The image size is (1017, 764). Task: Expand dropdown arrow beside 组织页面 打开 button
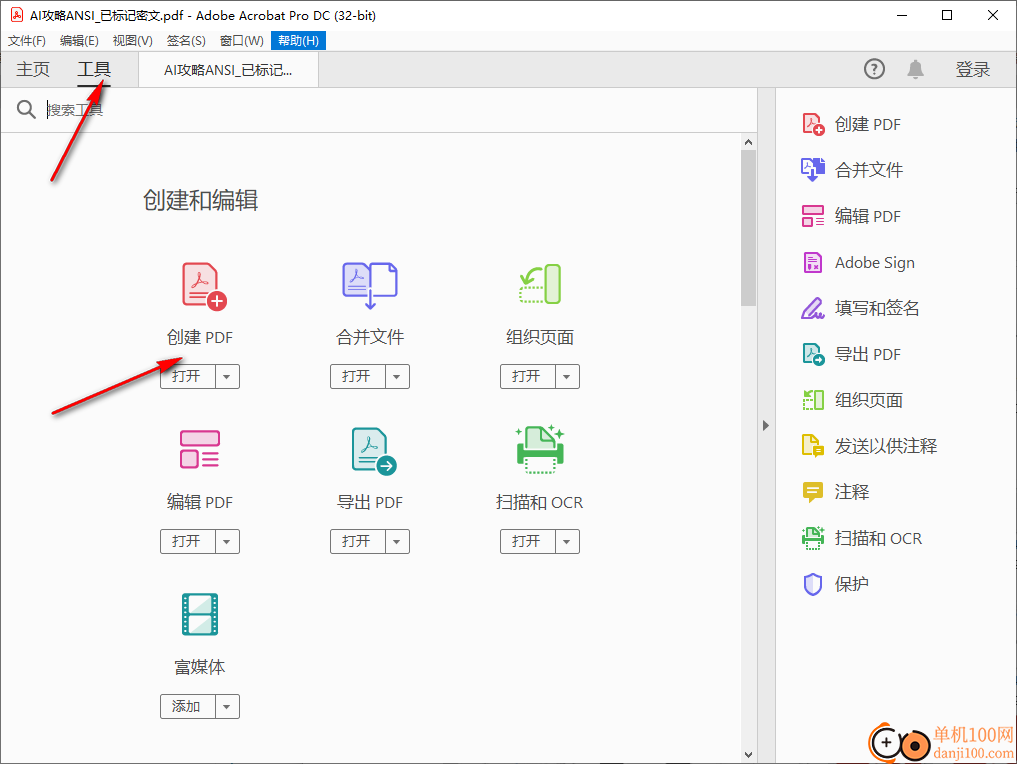567,376
